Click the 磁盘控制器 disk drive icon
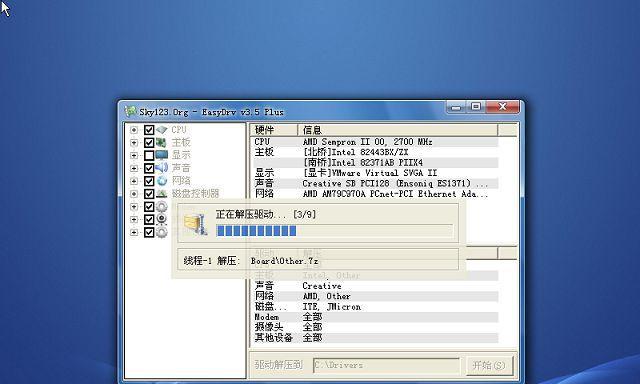This screenshot has width=640, height=384. coord(162,193)
